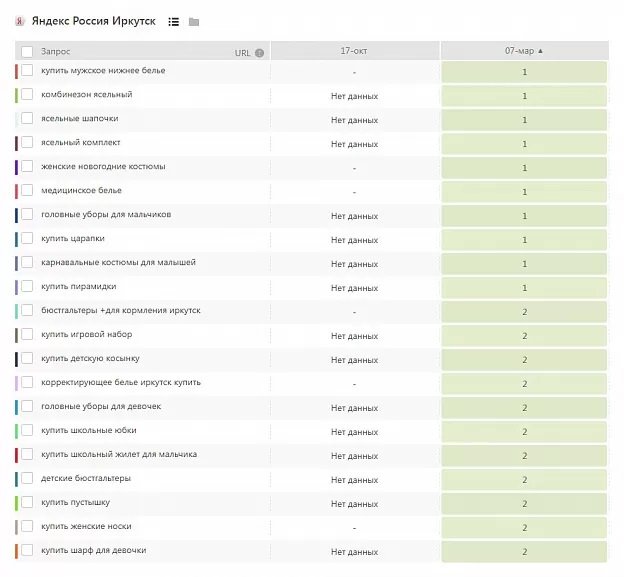
Task: Click the URL column label
Action: [x=242, y=53]
